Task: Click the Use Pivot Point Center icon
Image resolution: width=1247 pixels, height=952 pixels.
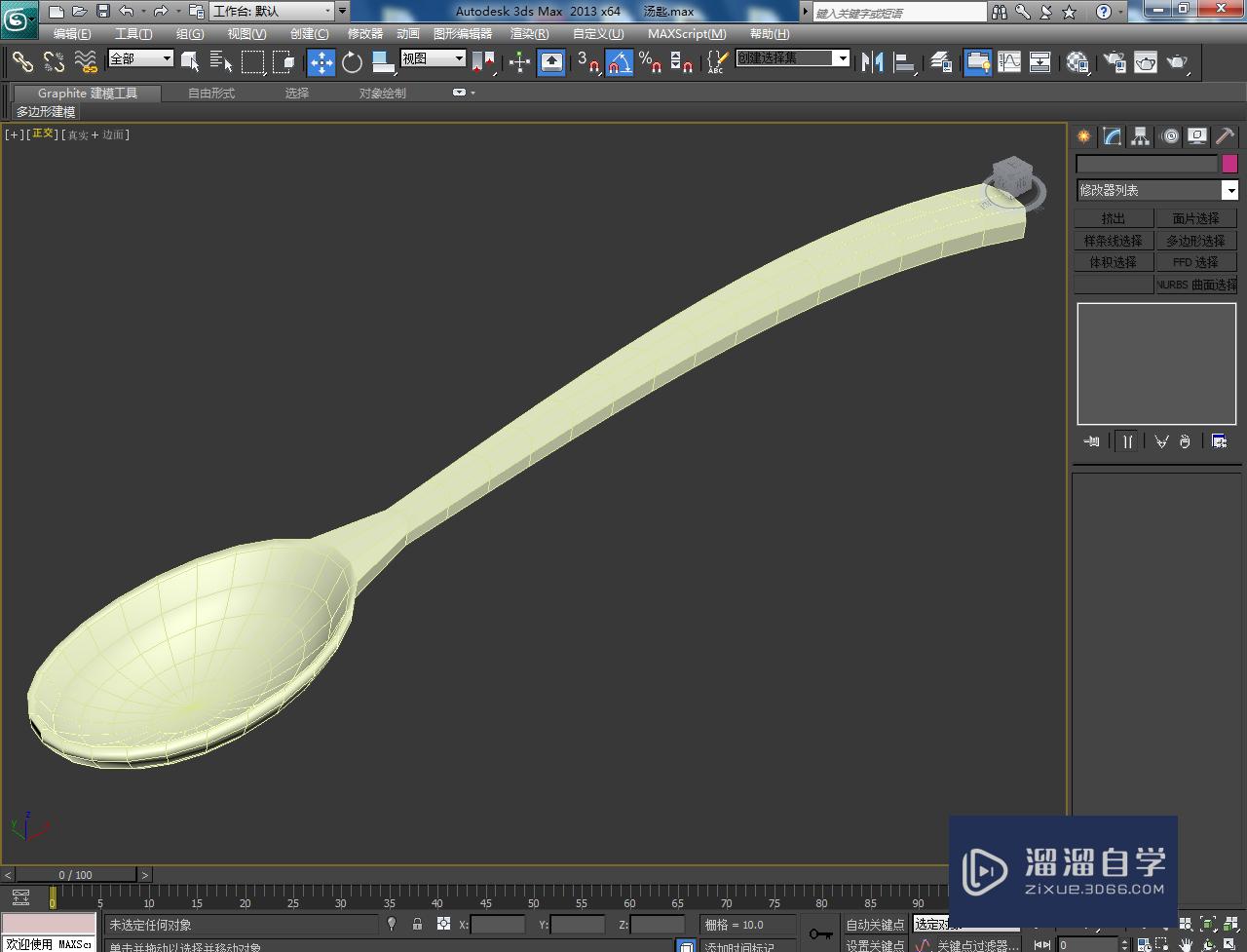Action: pyautogui.click(x=483, y=62)
